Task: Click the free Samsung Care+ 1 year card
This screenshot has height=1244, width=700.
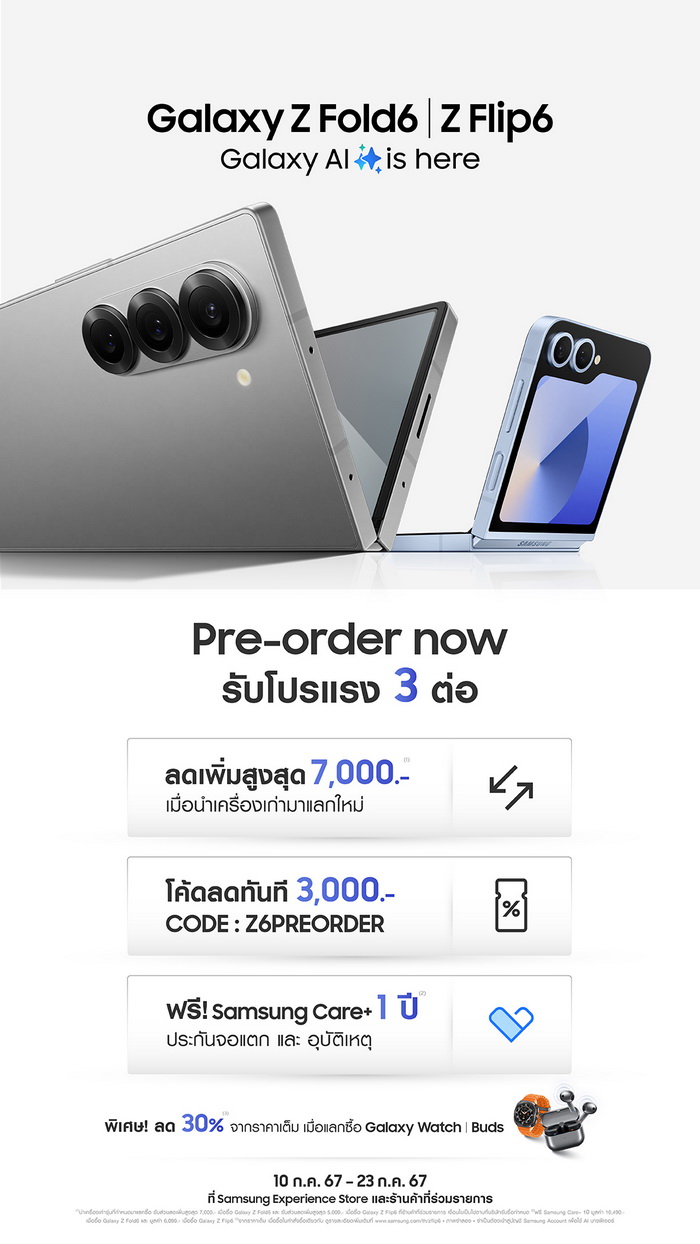Action: (349, 1024)
